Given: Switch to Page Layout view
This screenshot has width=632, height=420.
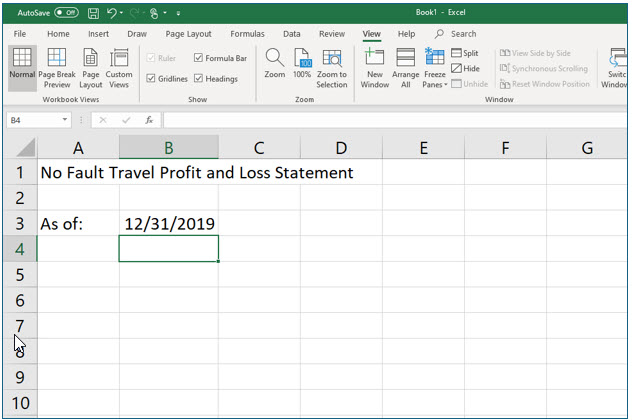Looking at the screenshot, I should point(91,68).
